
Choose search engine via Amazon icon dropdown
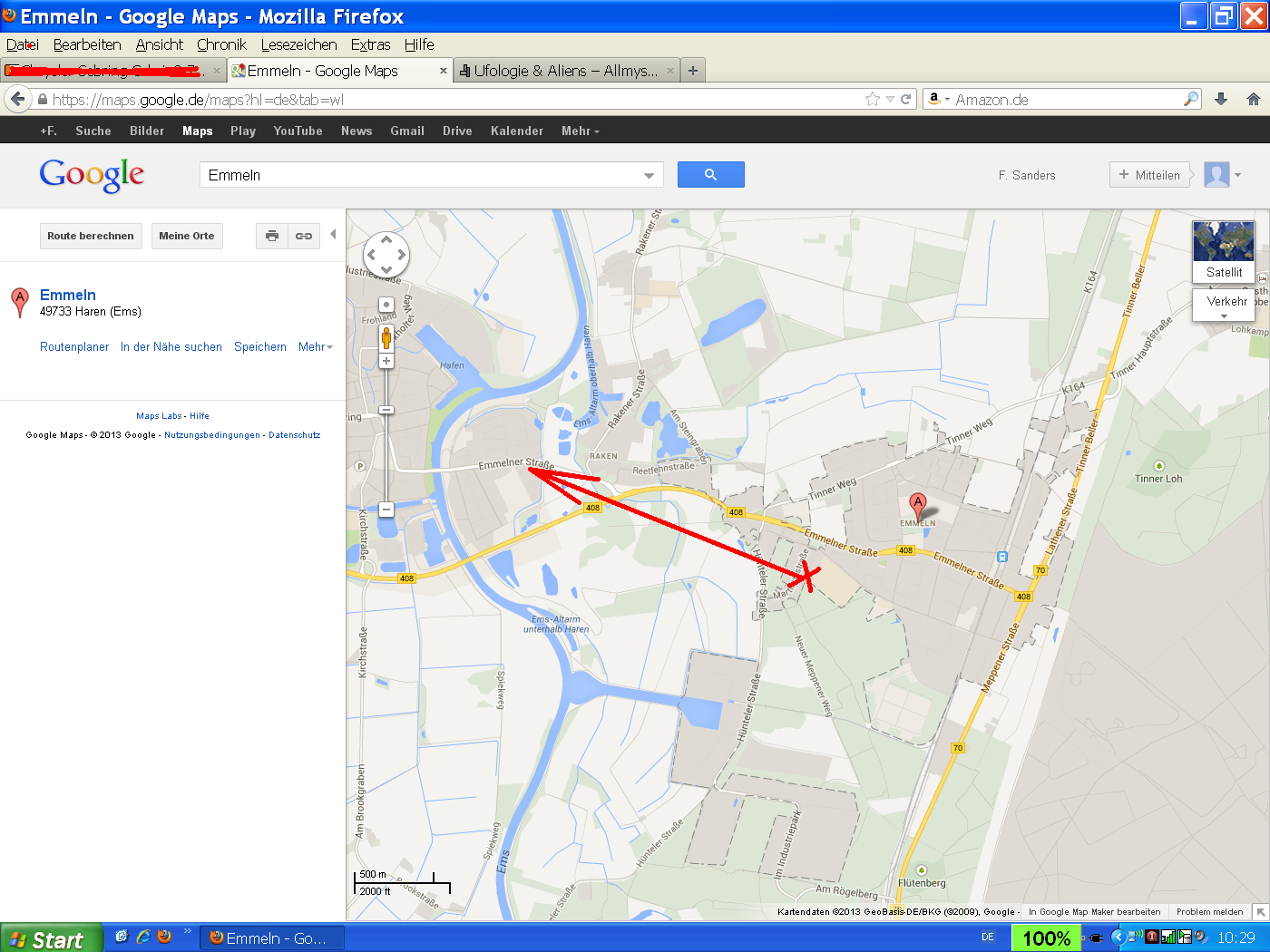[x=938, y=99]
